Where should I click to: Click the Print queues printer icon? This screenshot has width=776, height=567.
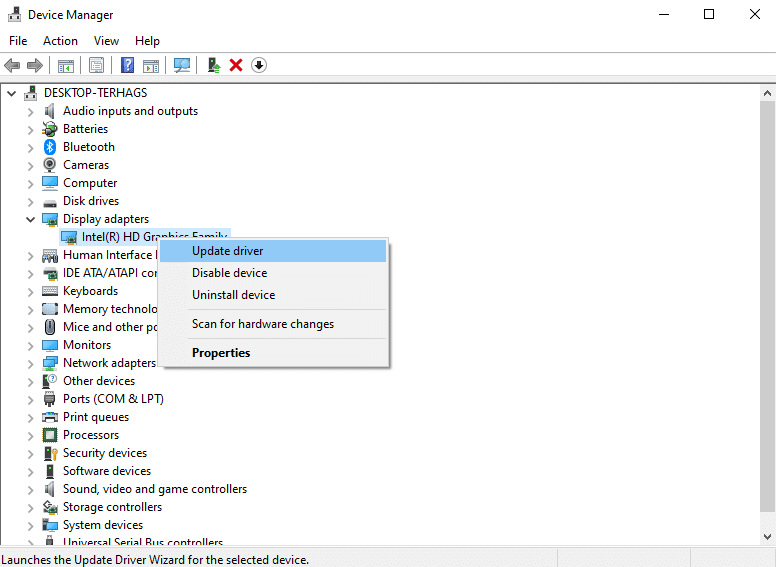[49, 417]
